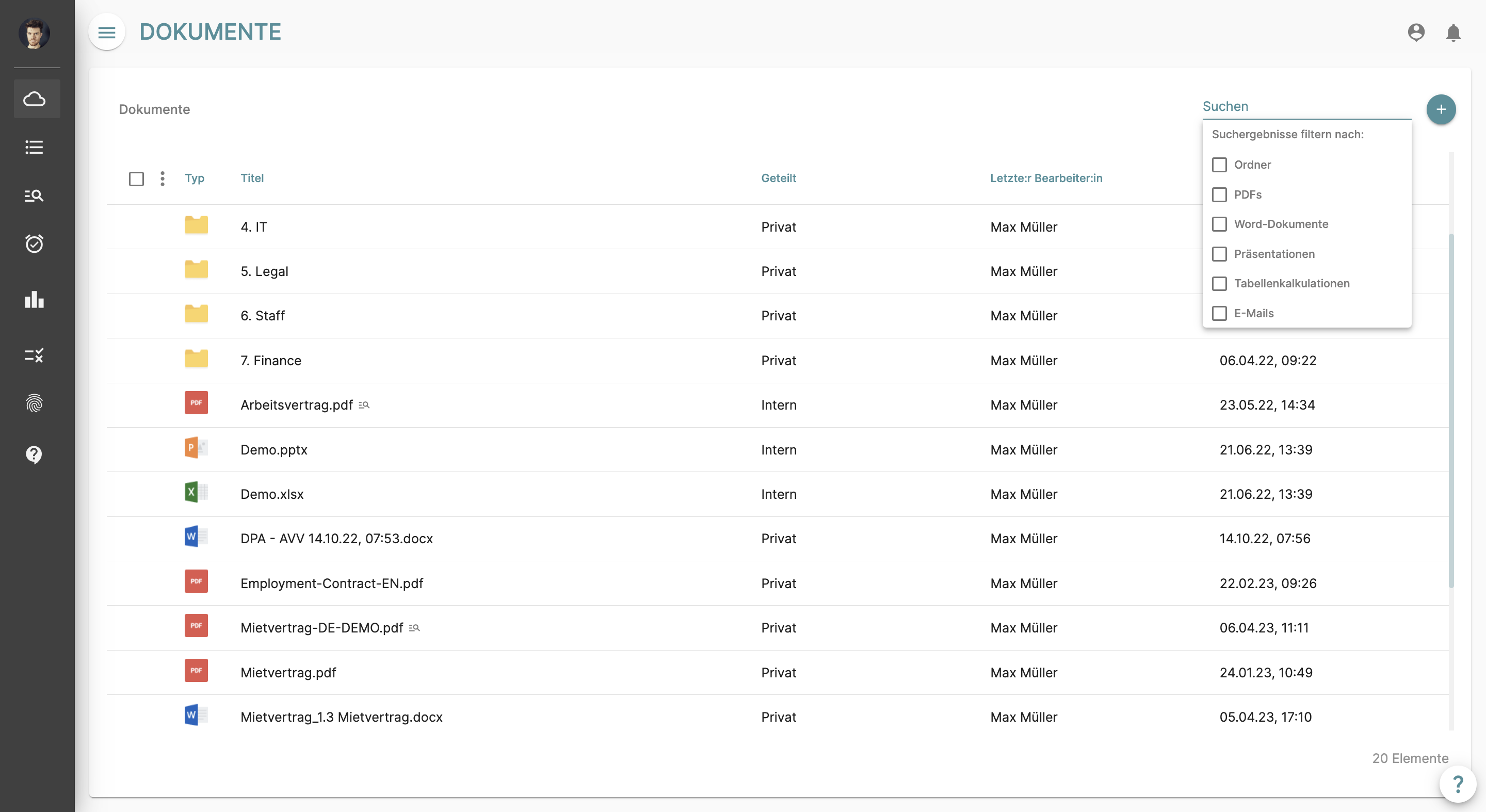The image size is (1486, 812).
Task: Click the 20 Elemente count label
Action: pyautogui.click(x=1410, y=759)
